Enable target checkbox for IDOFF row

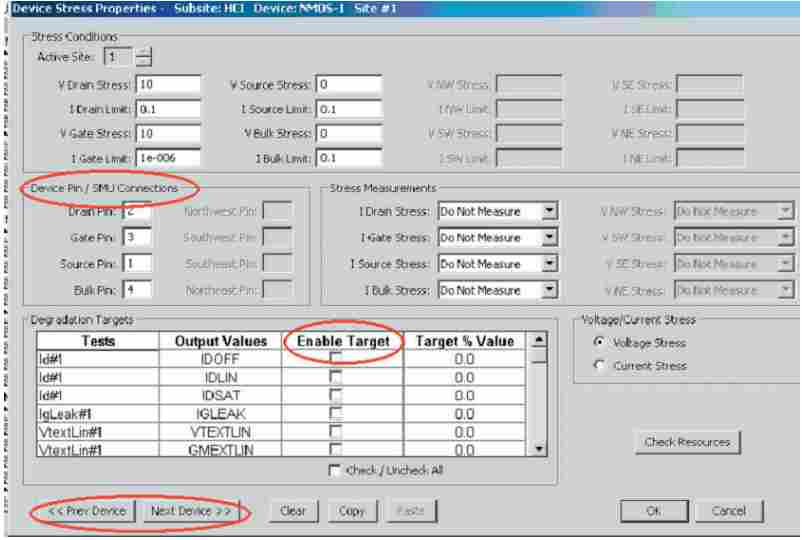336,359
